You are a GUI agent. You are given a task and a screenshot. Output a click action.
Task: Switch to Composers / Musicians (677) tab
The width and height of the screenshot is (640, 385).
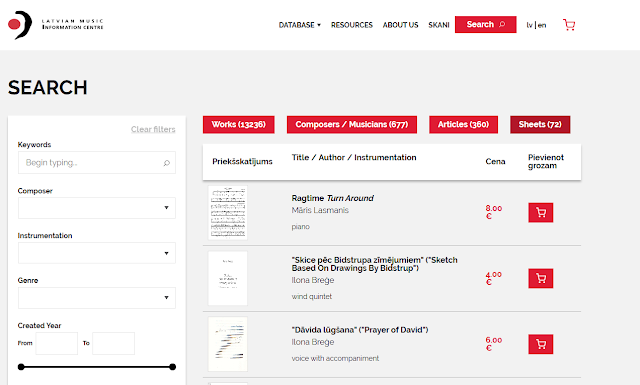352,125
